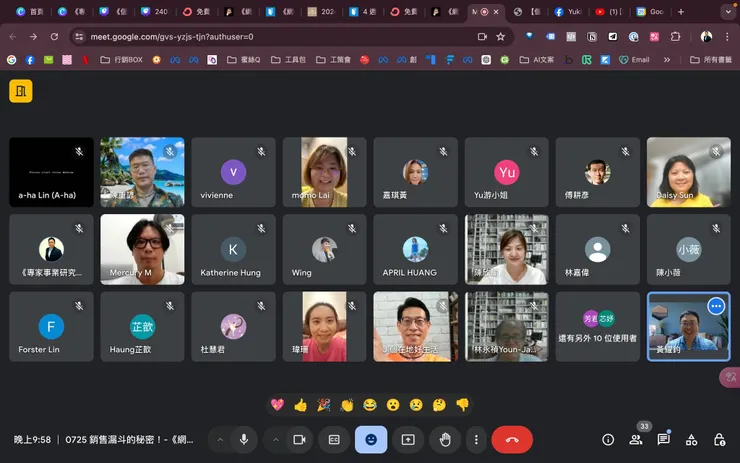Open the tile showing 10 other users
The image size is (740, 463).
[x=597, y=327]
